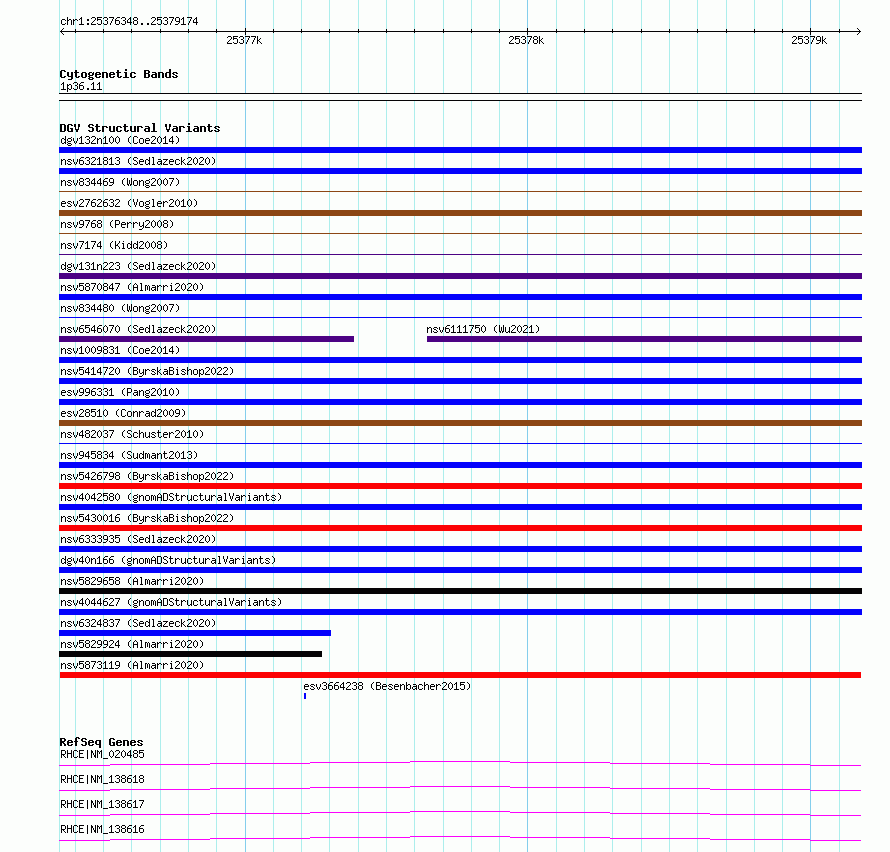Select nsv6324837 (Sedlazeck2020) label

coord(138,623)
